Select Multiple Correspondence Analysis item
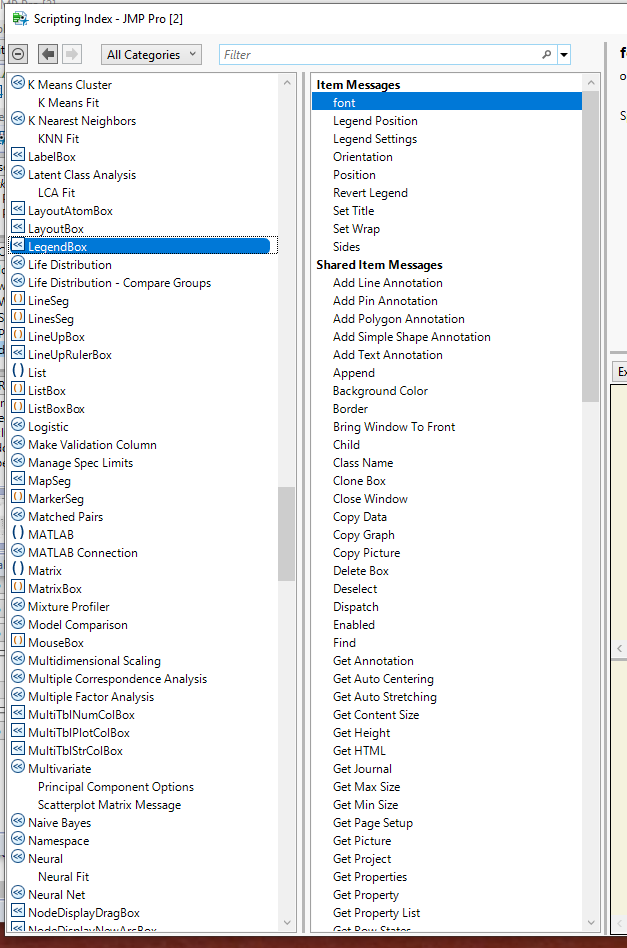Screen dimensions: 627x948 coord(117,678)
